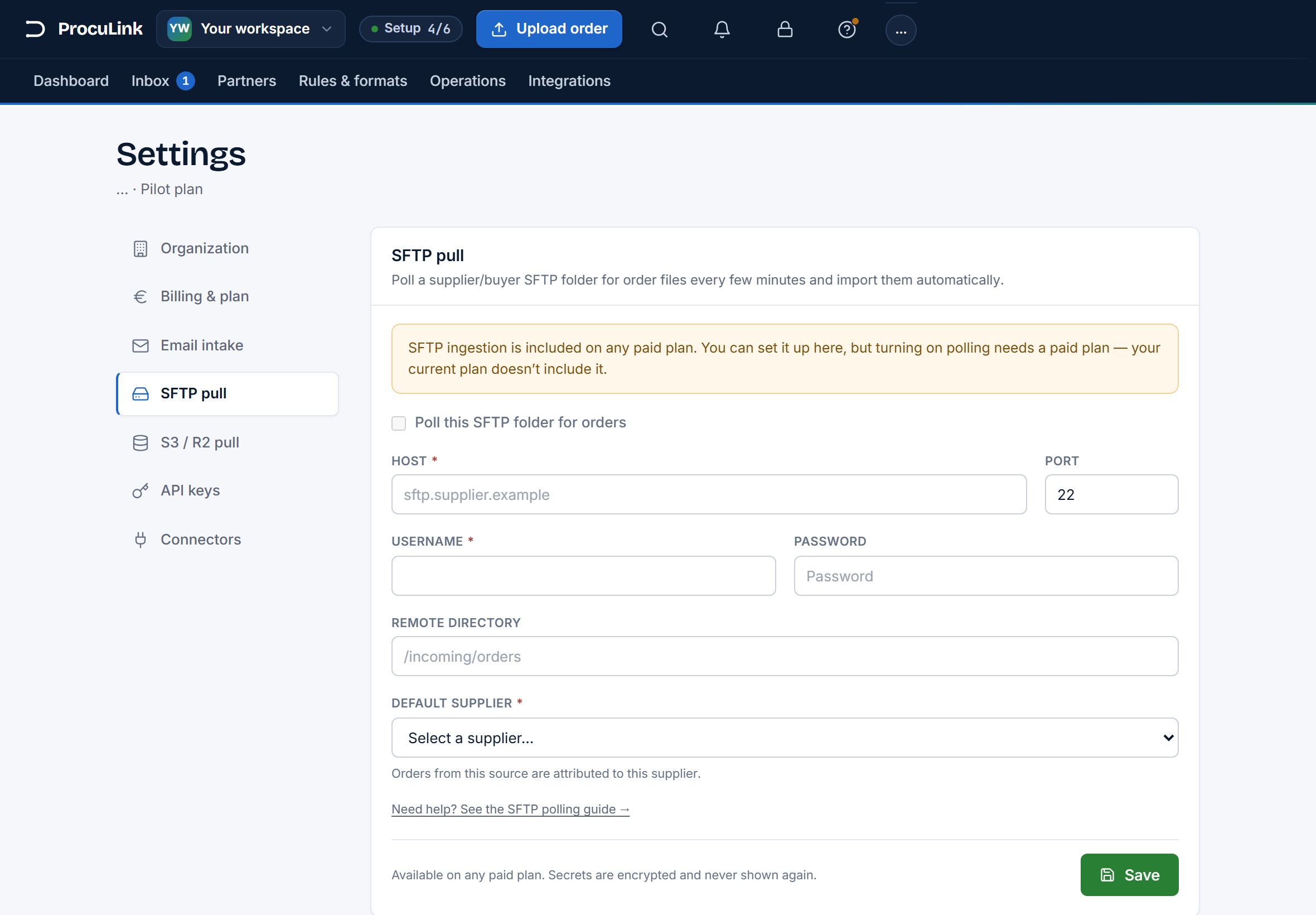Select Billing & plan settings section
1316x915 pixels.
tap(228, 297)
